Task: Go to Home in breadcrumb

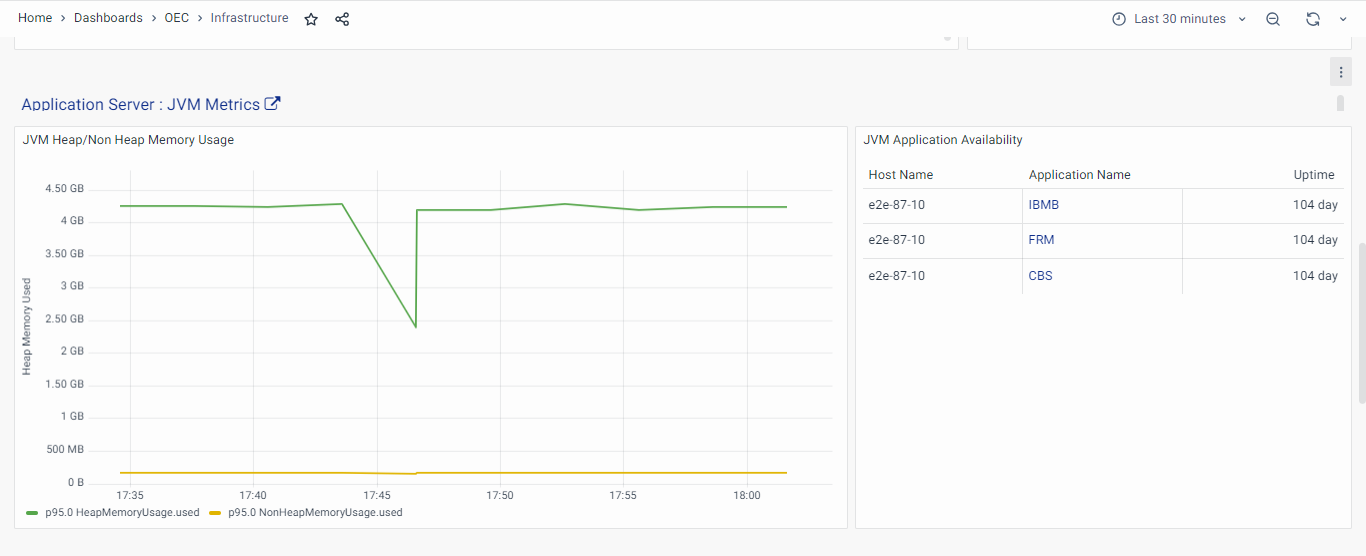Action: tap(35, 18)
